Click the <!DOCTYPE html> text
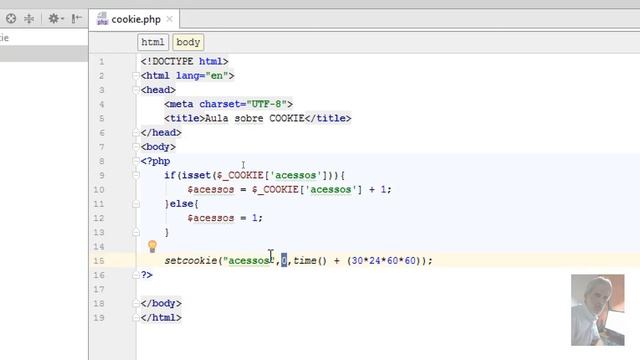The width and height of the screenshot is (640, 360). (184, 61)
